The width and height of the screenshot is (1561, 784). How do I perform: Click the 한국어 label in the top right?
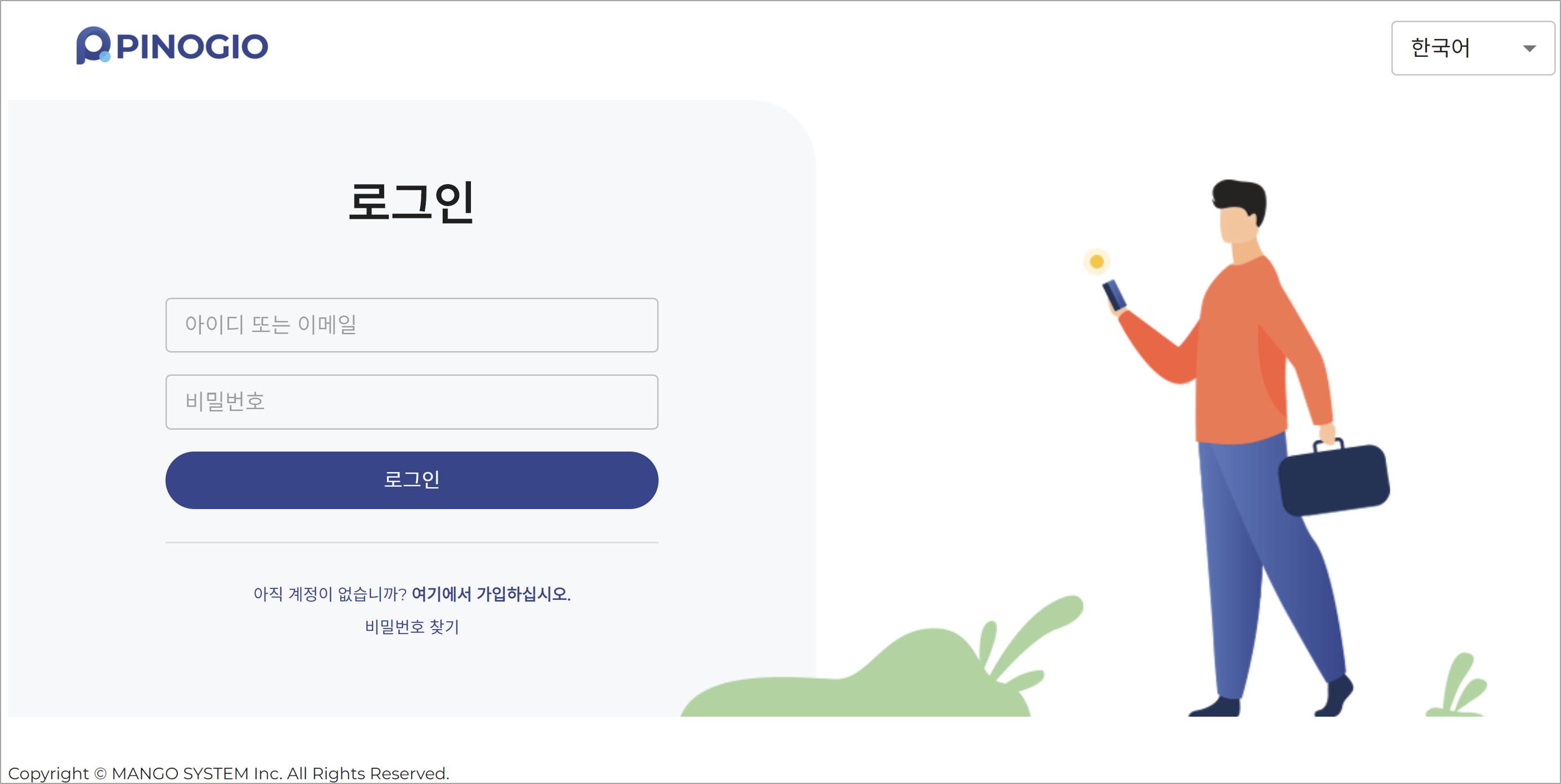click(1440, 48)
